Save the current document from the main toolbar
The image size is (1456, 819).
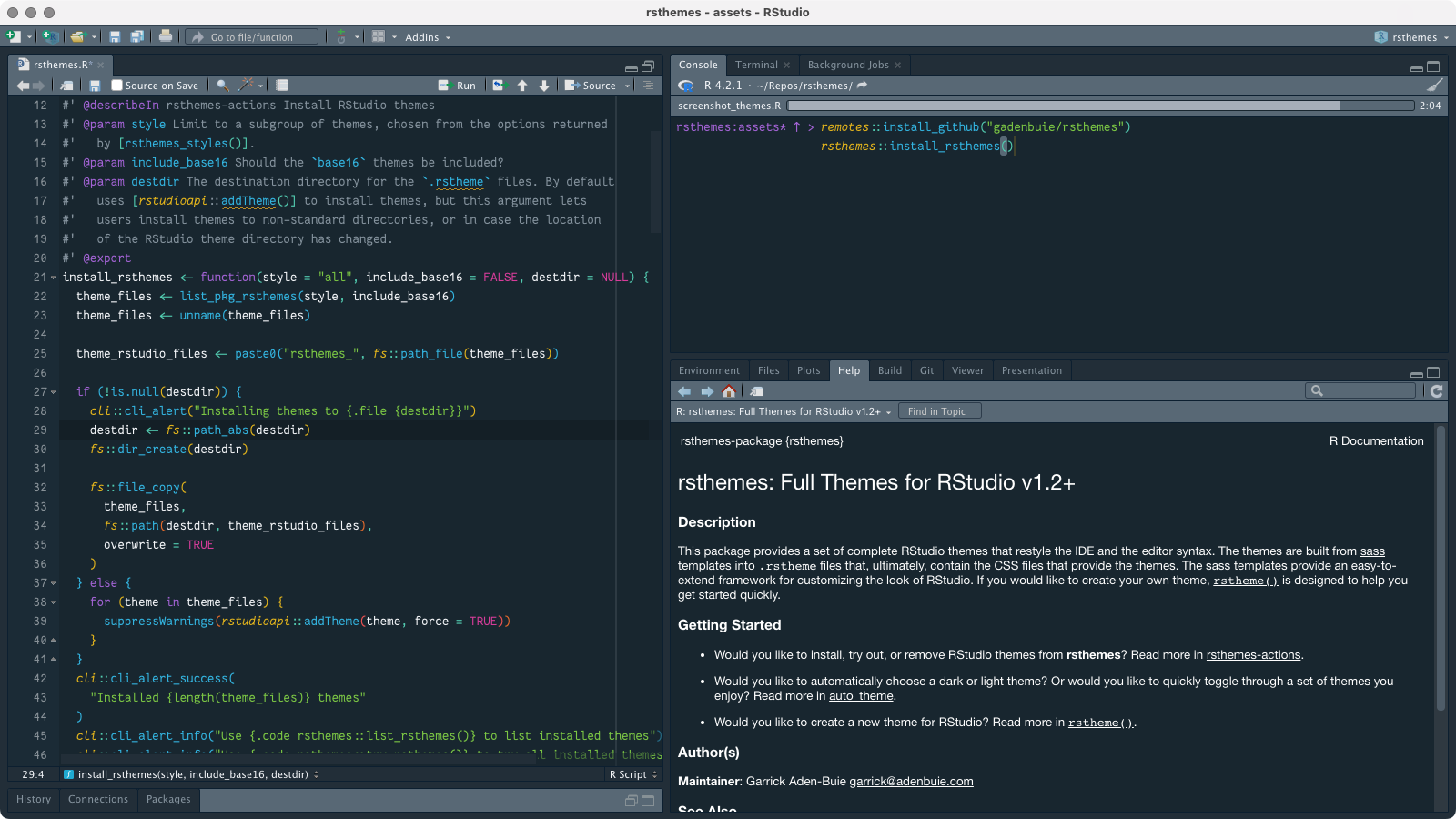[115, 36]
